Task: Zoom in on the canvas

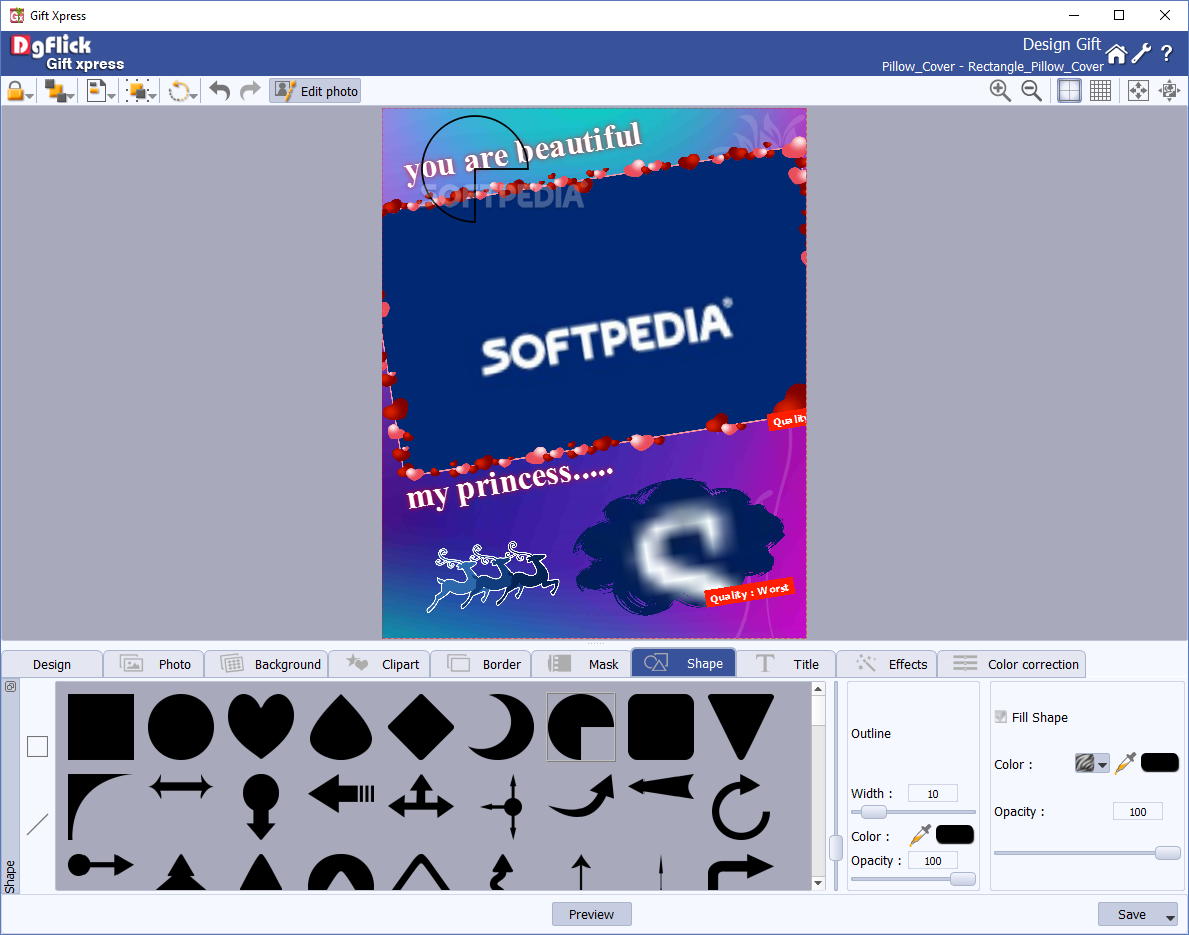Action: pyautogui.click(x=1000, y=90)
